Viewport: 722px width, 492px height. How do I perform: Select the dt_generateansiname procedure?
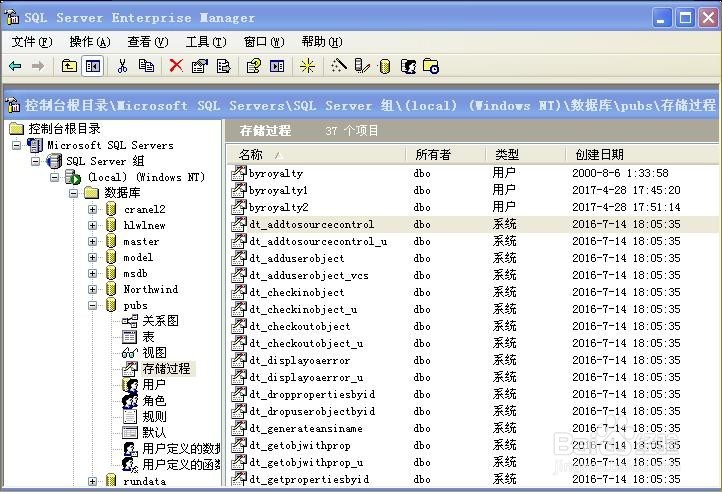[306, 428]
